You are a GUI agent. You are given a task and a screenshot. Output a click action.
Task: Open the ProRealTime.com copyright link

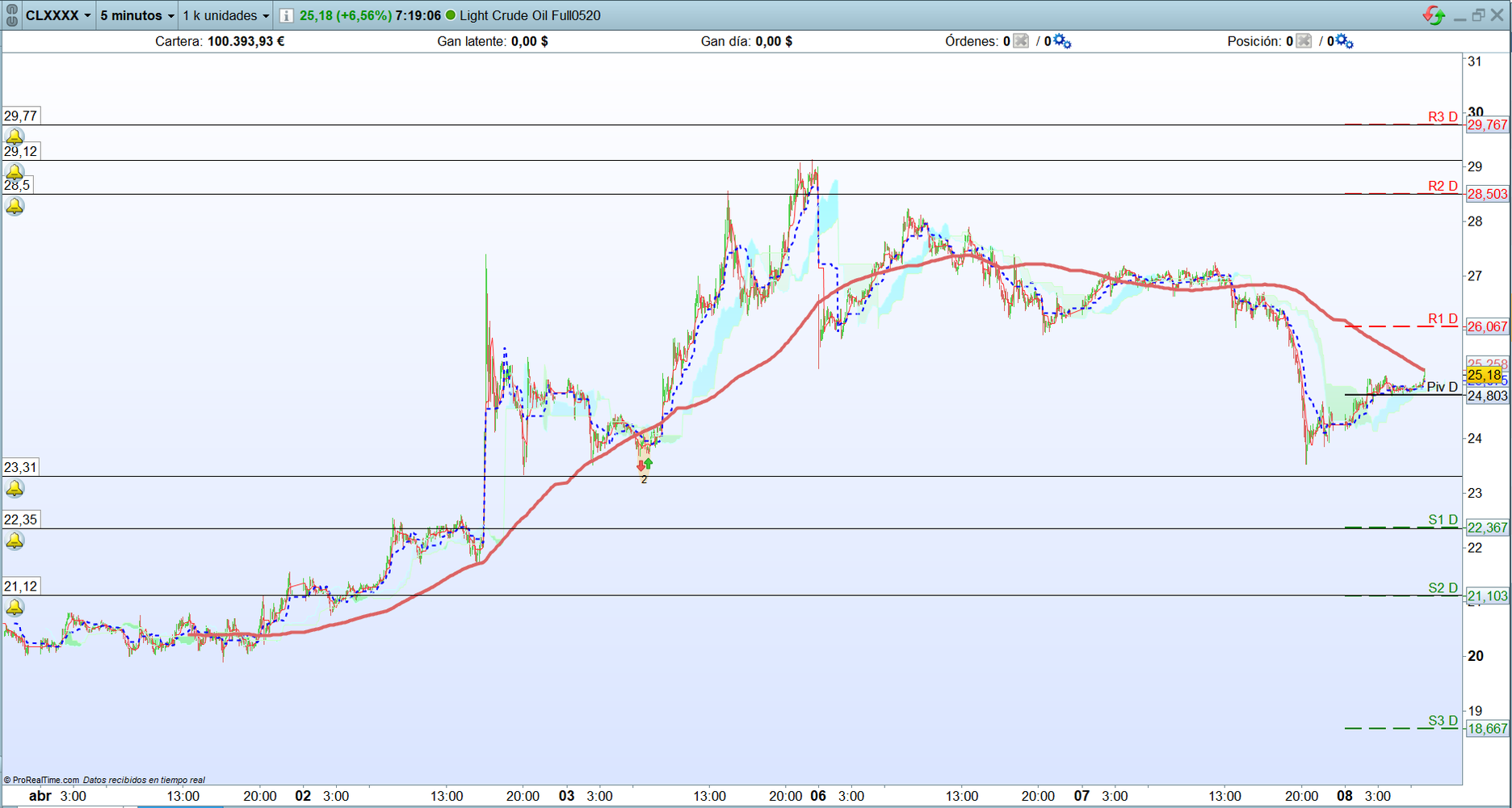point(41,780)
